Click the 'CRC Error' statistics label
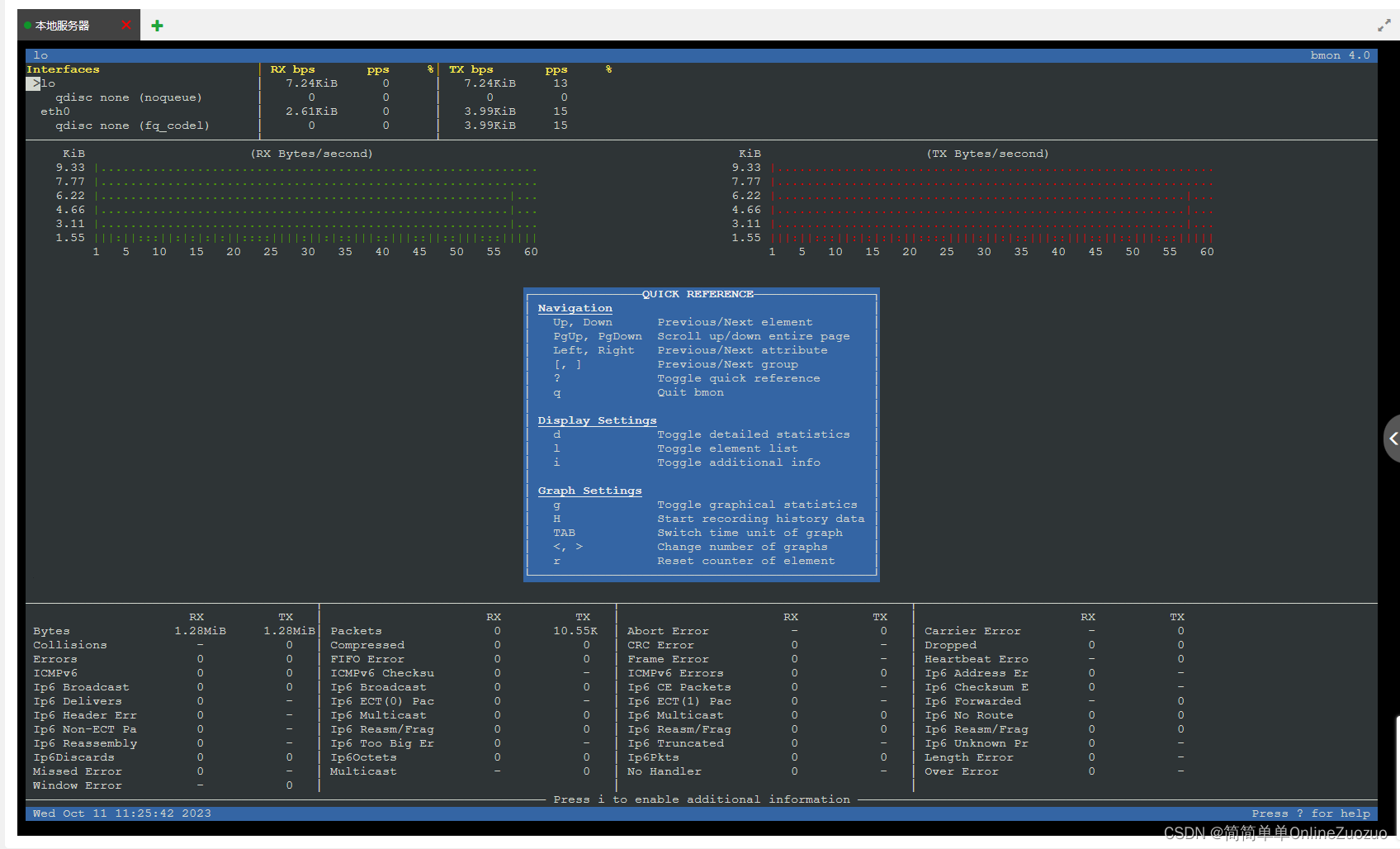The image size is (1400, 849). tap(660, 645)
